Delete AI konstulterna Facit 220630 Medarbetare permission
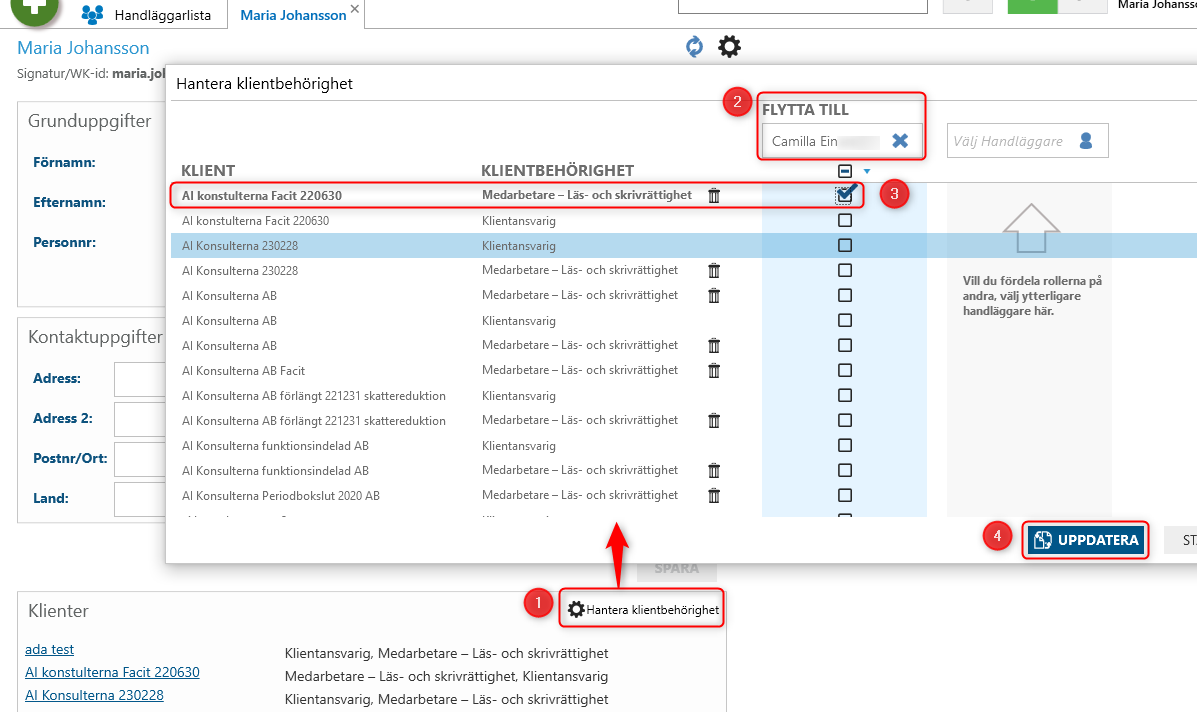Image resolution: width=1197 pixels, height=712 pixels. point(714,195)
